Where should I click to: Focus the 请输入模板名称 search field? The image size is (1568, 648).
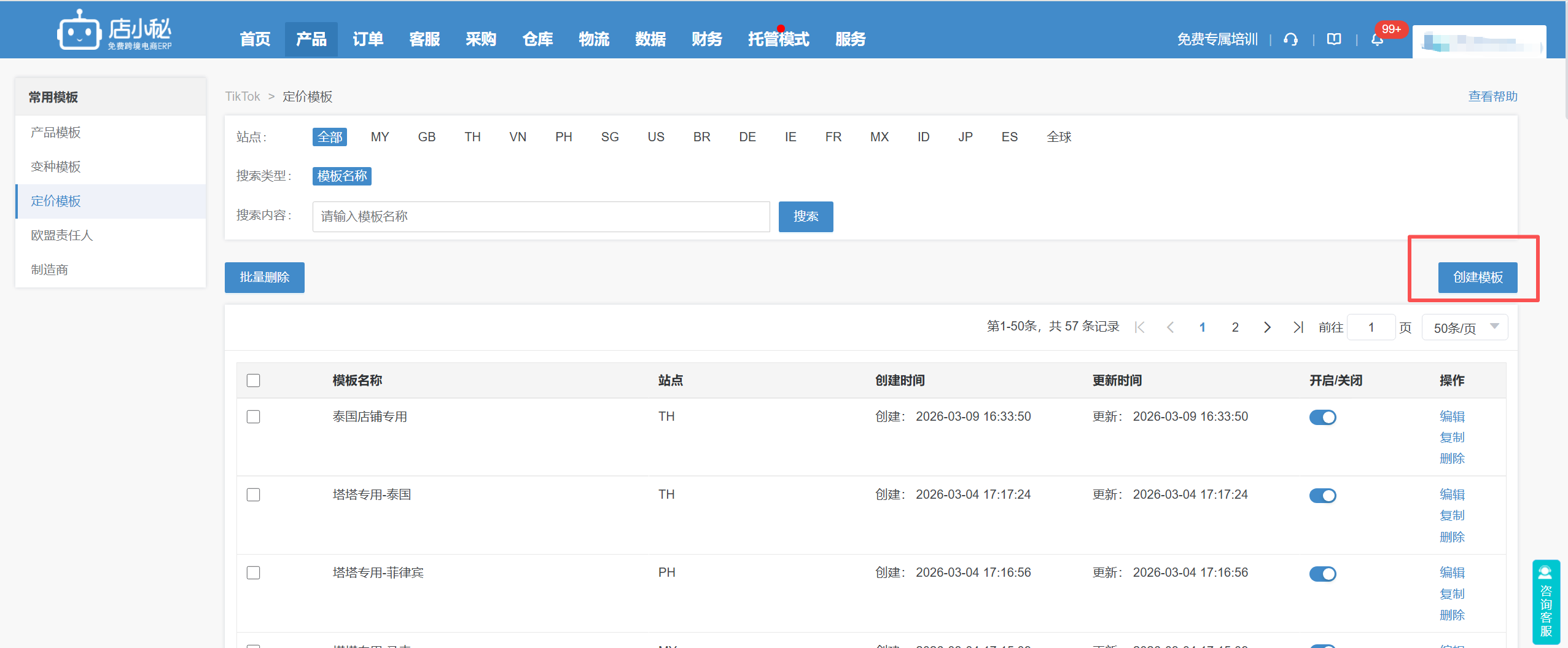coord(540,217)
